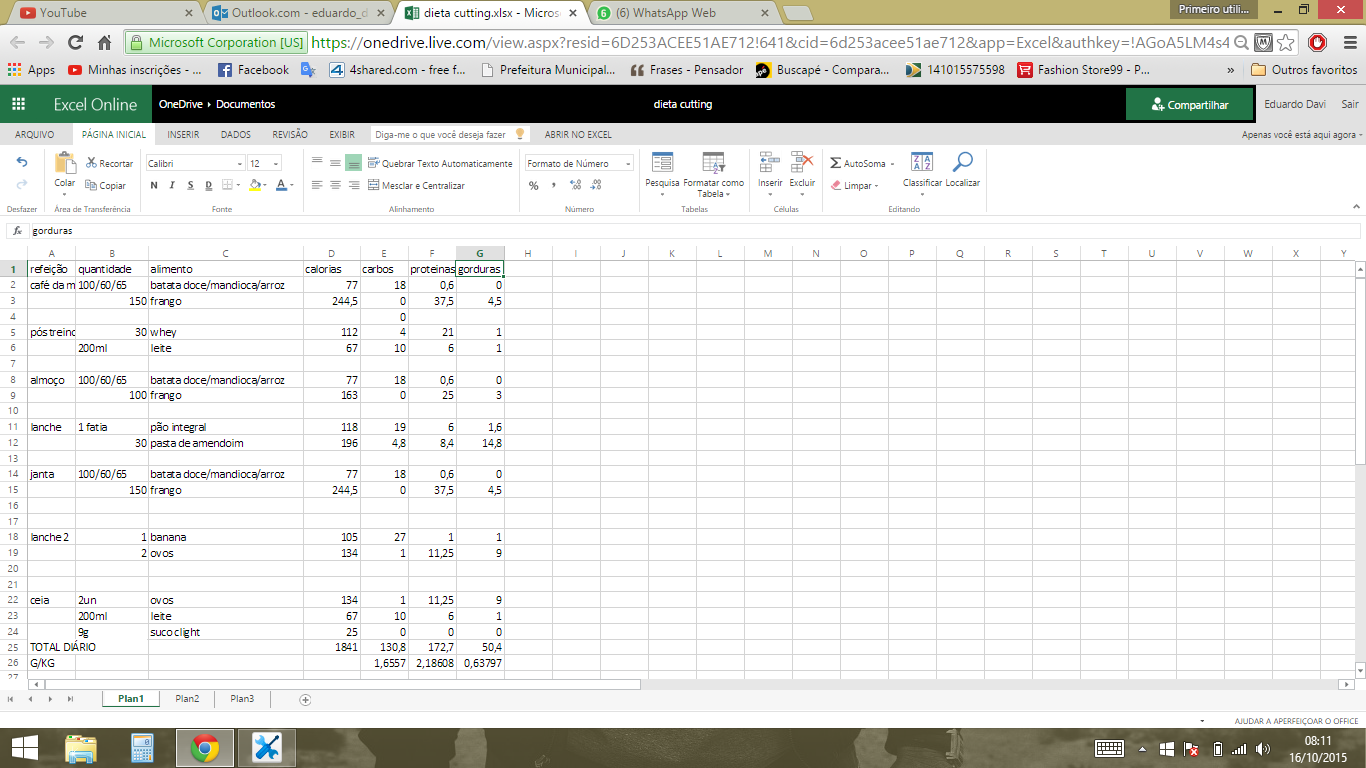Image resolution: width=1366 pixels, height=768 pixels.
Task: Select the Plan2 sheet tab
Action: coord(187,699)
